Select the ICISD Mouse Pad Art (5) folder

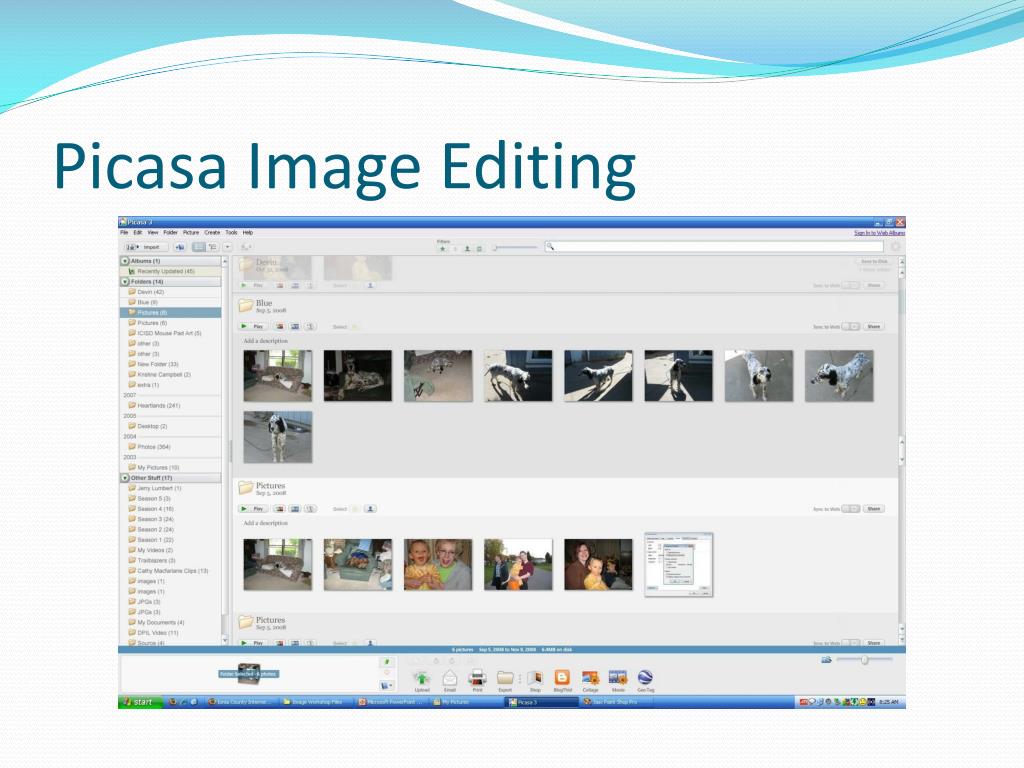click(x=169, y=333)
